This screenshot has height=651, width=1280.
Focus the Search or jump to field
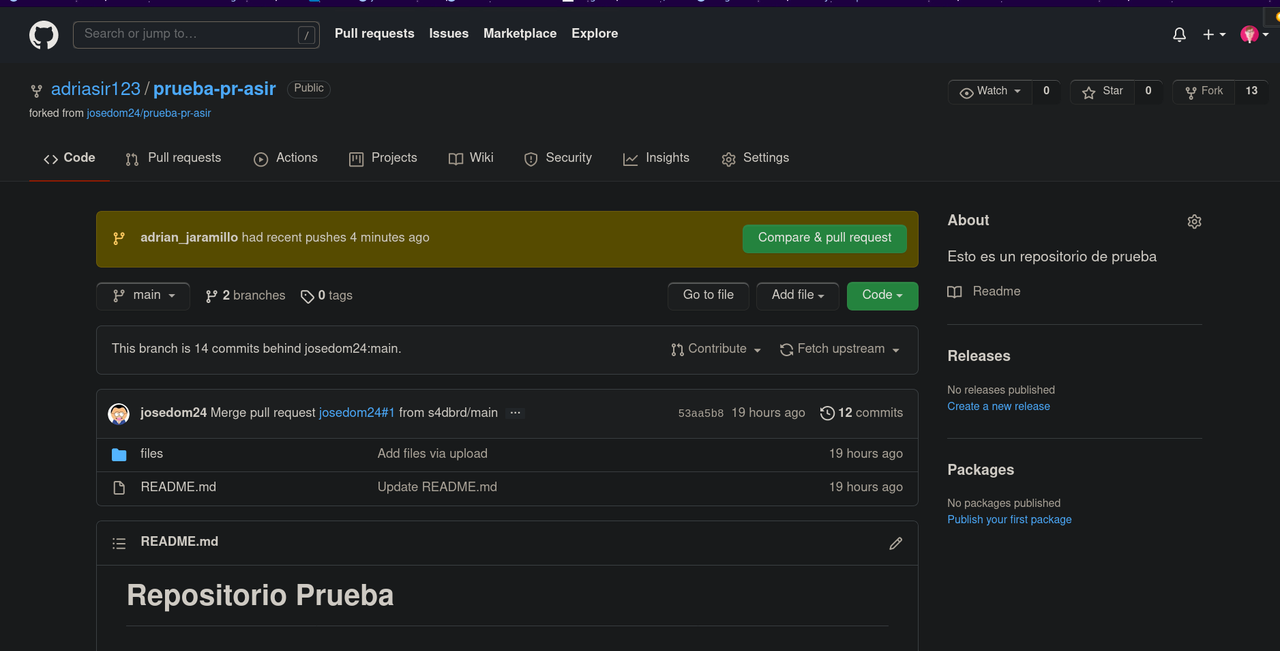click(x=196, y=35)
